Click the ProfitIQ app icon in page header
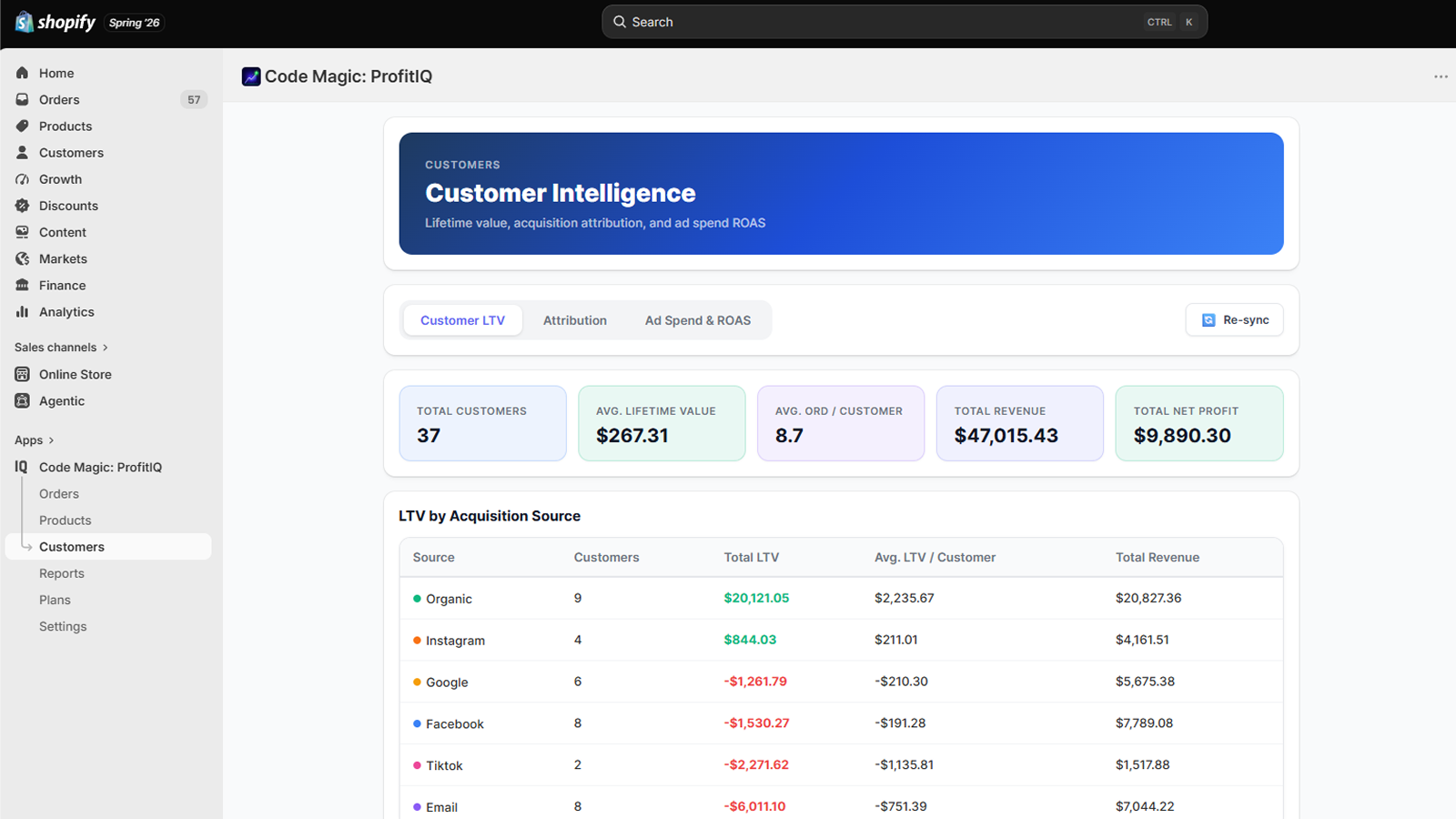This screenshot has height=819, width=1456. [251, 76]
